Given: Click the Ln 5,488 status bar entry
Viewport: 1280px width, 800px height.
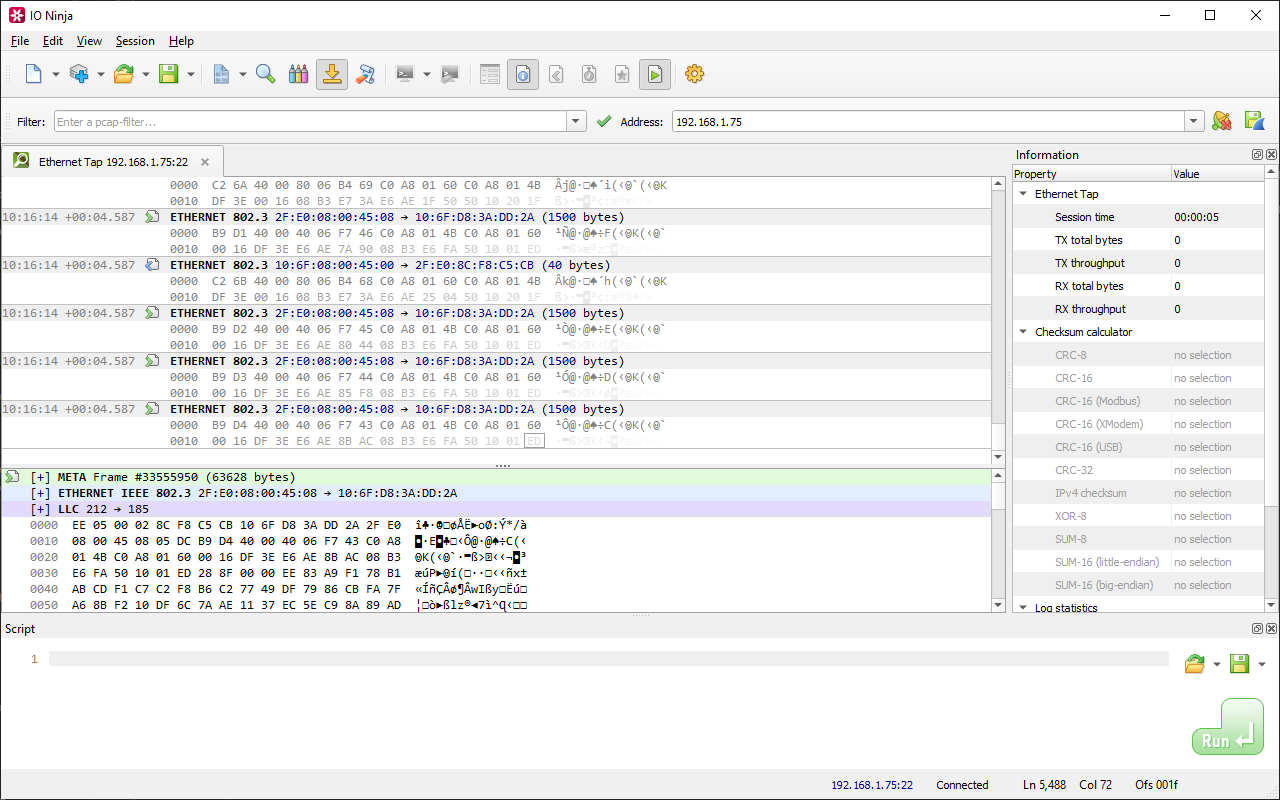Looking at the screenshot, I should (x=1045, y=785).
